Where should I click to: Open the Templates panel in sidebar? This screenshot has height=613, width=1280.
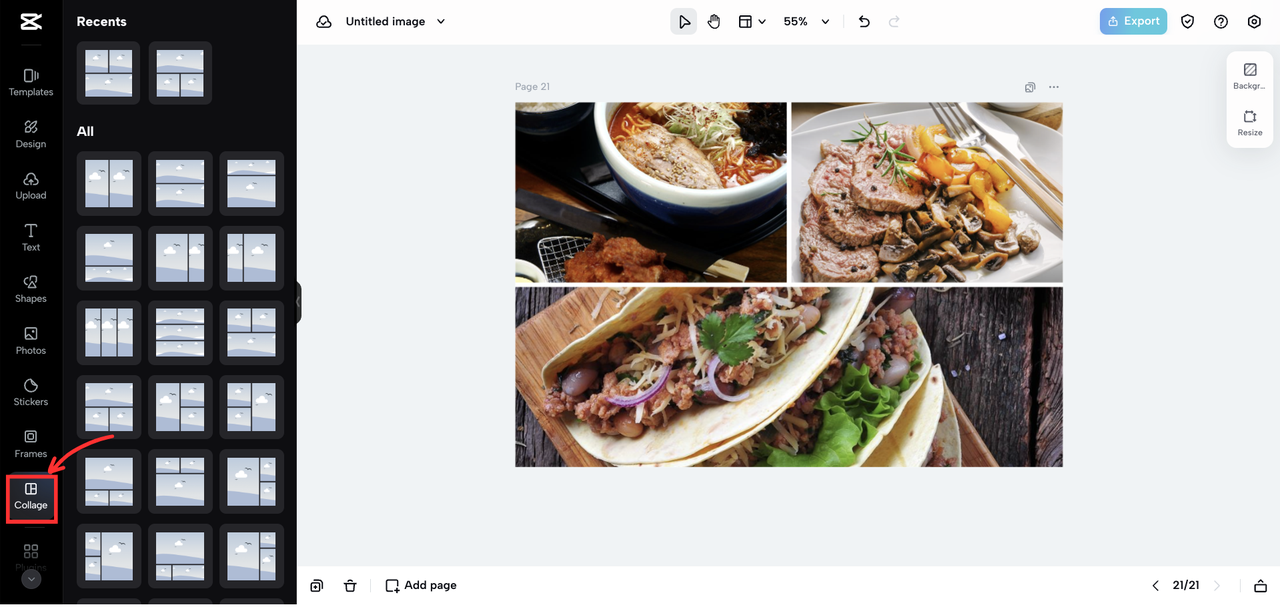(x=31, y=82)
